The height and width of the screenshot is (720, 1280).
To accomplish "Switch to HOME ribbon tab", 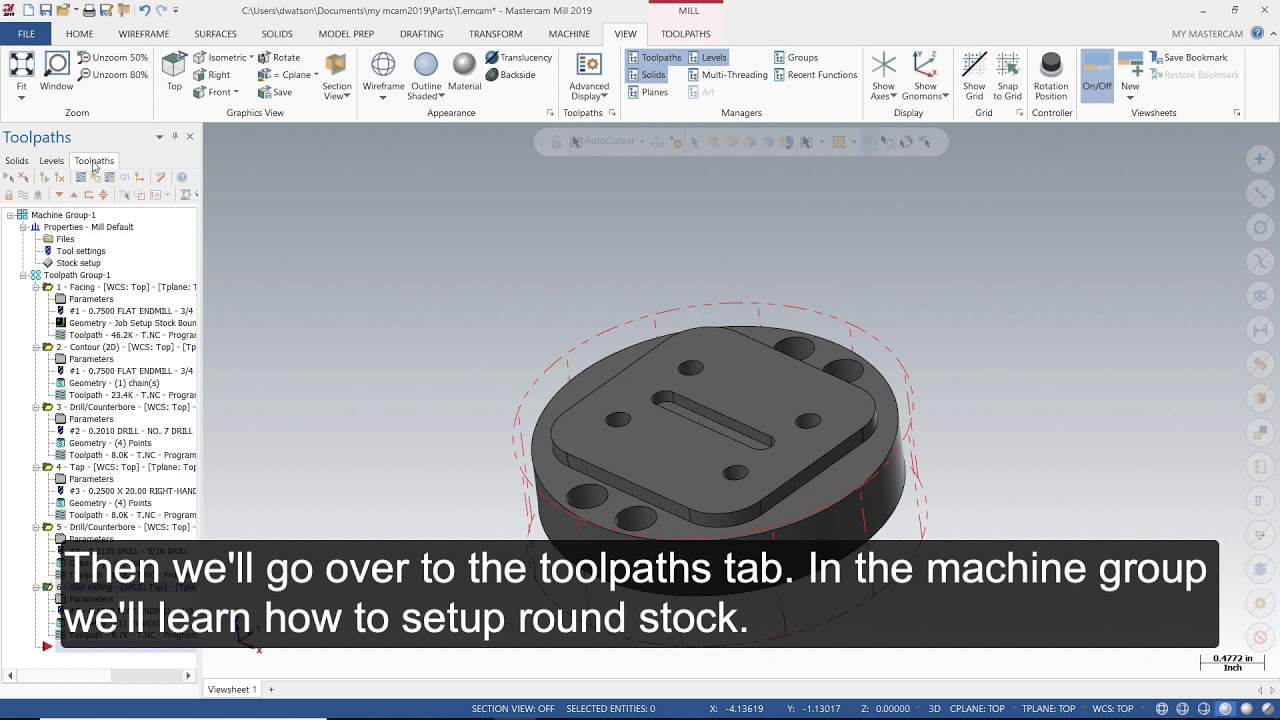I will pos(79,34).
